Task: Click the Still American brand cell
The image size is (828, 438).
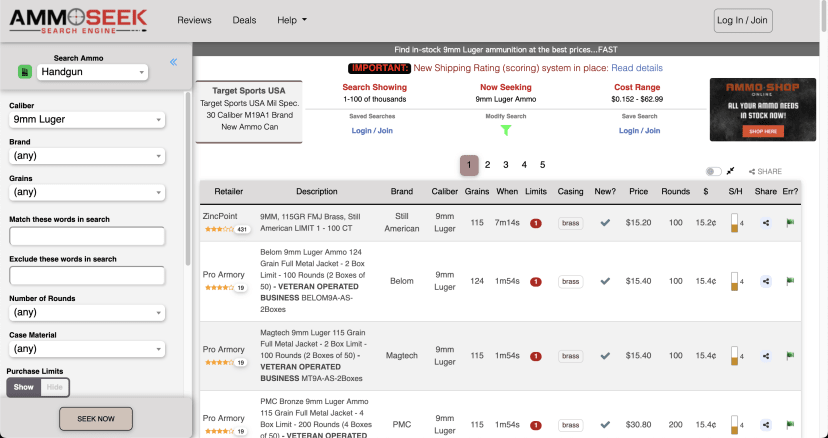Action: point(402,222)
